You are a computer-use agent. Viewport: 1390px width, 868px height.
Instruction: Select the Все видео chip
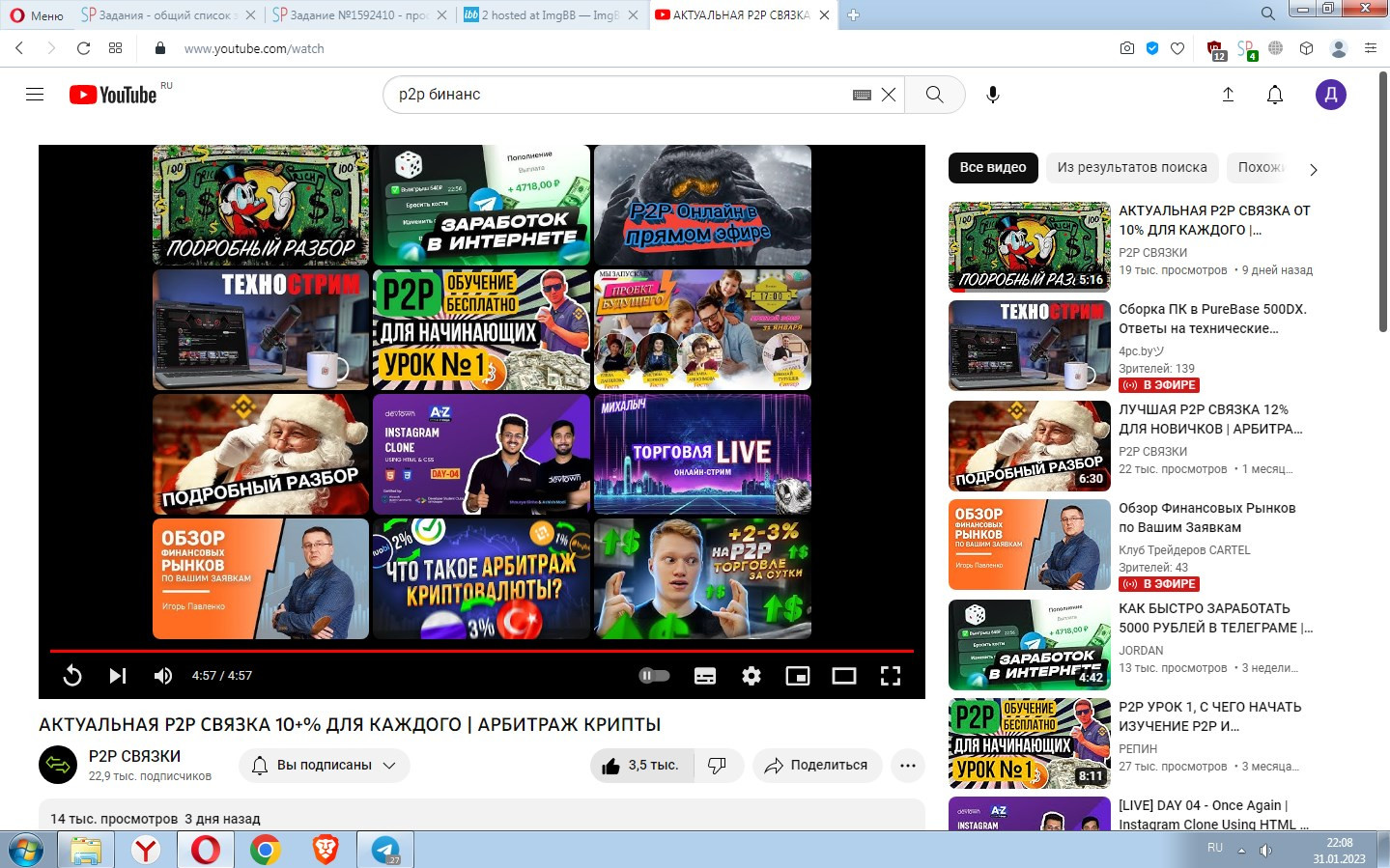tap(993, 167)
